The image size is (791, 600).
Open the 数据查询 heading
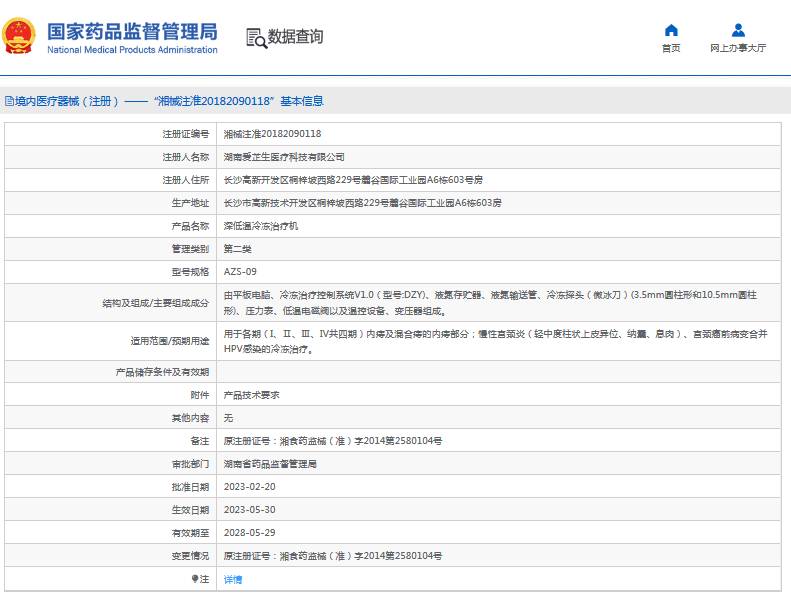[x=295, y=36]
